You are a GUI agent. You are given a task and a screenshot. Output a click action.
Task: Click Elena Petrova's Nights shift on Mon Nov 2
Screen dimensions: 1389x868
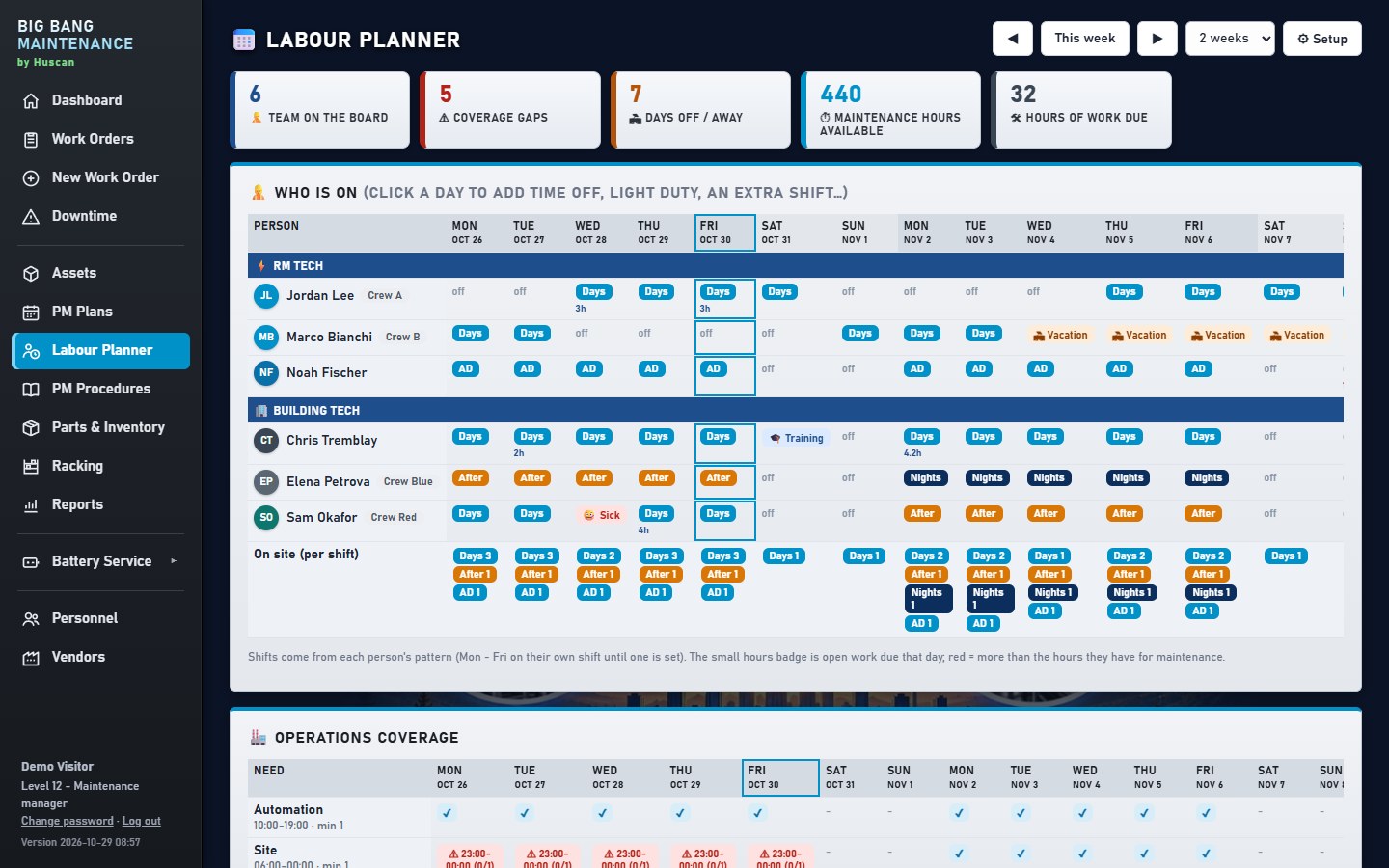(x=925, y=478)
